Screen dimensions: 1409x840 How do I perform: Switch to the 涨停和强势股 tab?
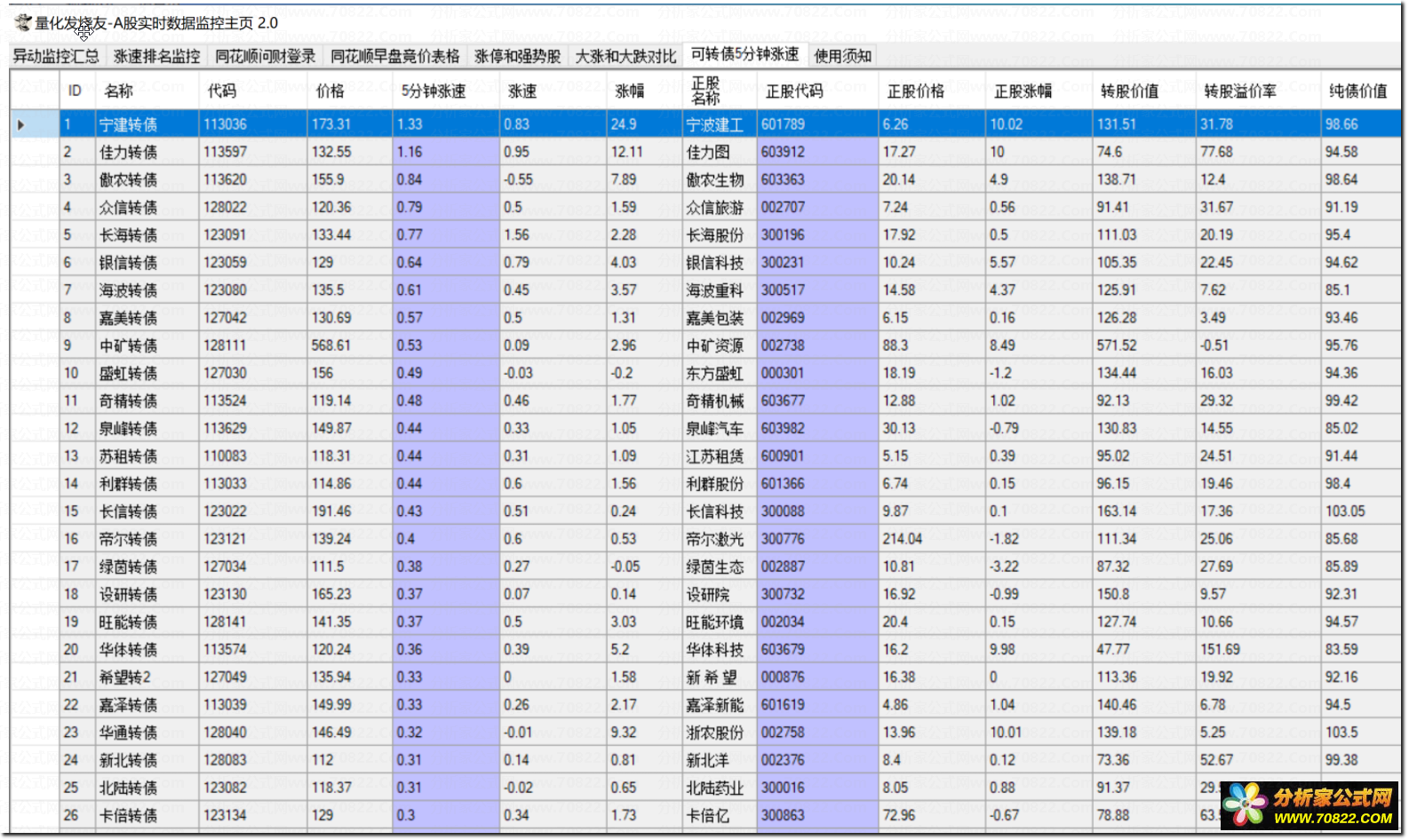tap(518, 56)
